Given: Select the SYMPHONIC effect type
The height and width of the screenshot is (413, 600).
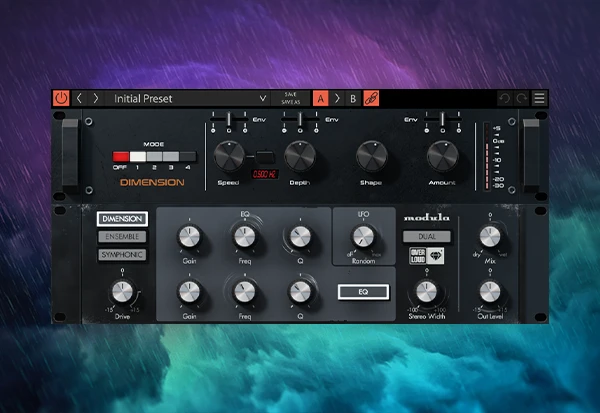Looking at the screenshot, I should coord(122,255).
